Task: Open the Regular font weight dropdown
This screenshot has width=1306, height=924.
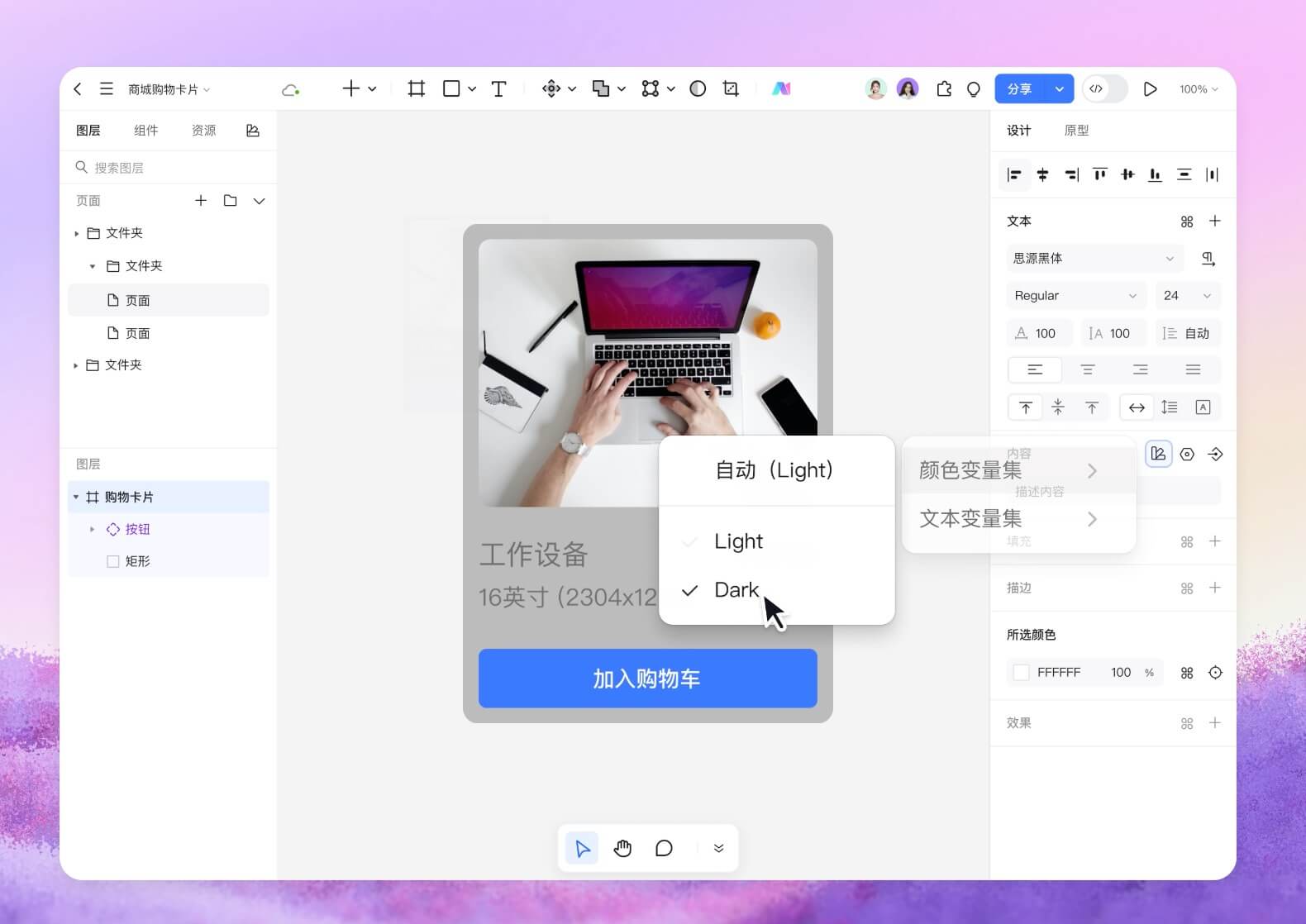Action: tap(1076, 296)
